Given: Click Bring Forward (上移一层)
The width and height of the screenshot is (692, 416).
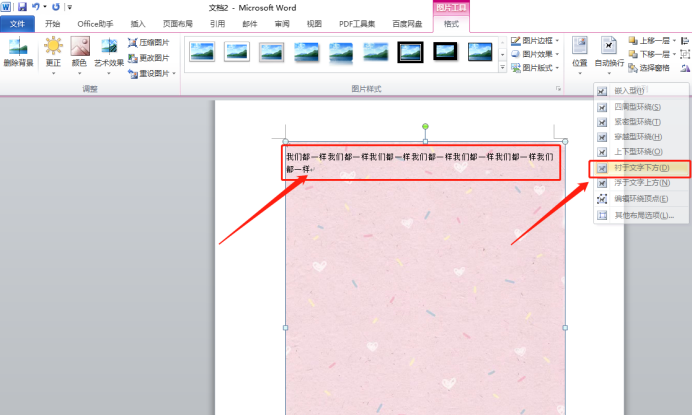Looking at the screenshot, I should [x=649, y=41].
